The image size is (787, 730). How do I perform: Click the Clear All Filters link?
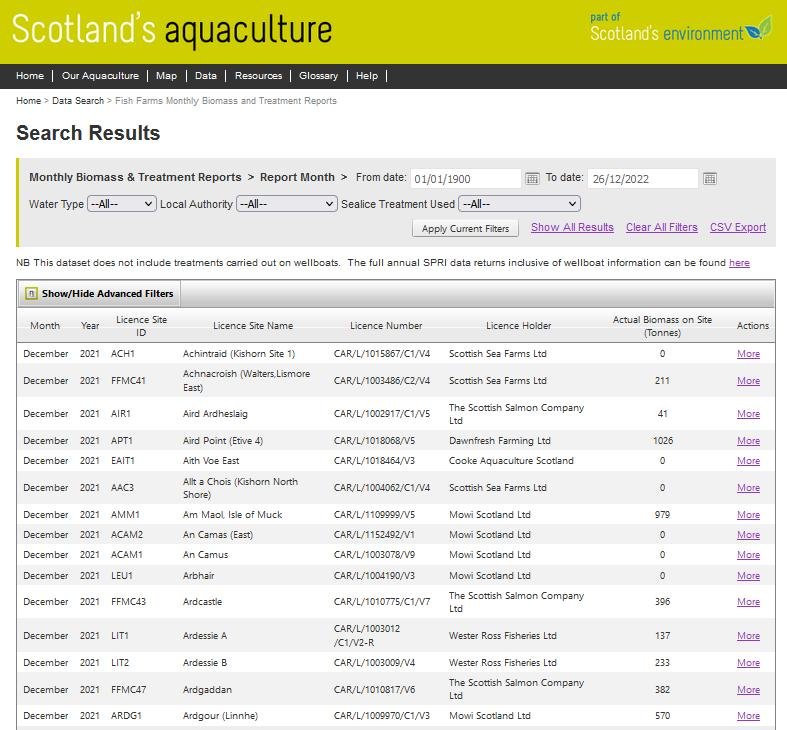click(x=662, y=227)
